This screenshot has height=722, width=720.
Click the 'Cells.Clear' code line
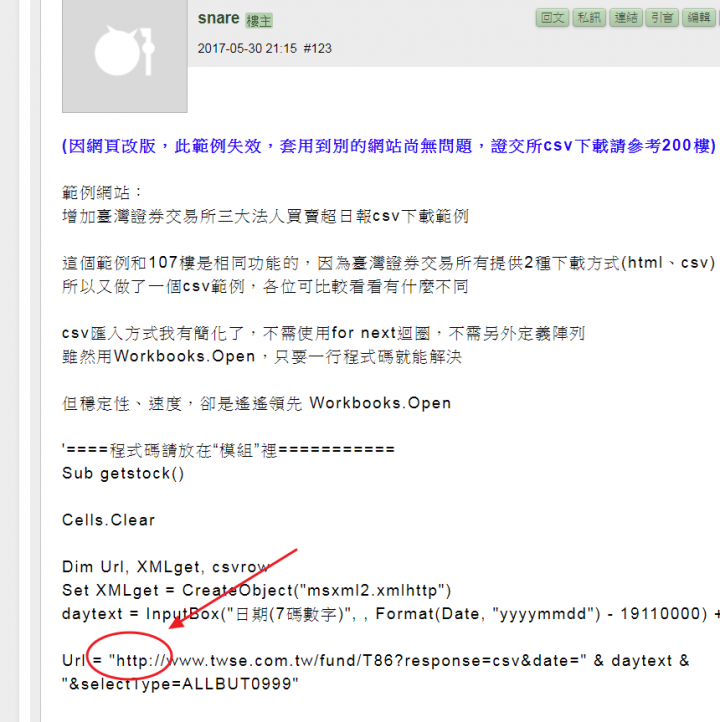pos(109,520)
